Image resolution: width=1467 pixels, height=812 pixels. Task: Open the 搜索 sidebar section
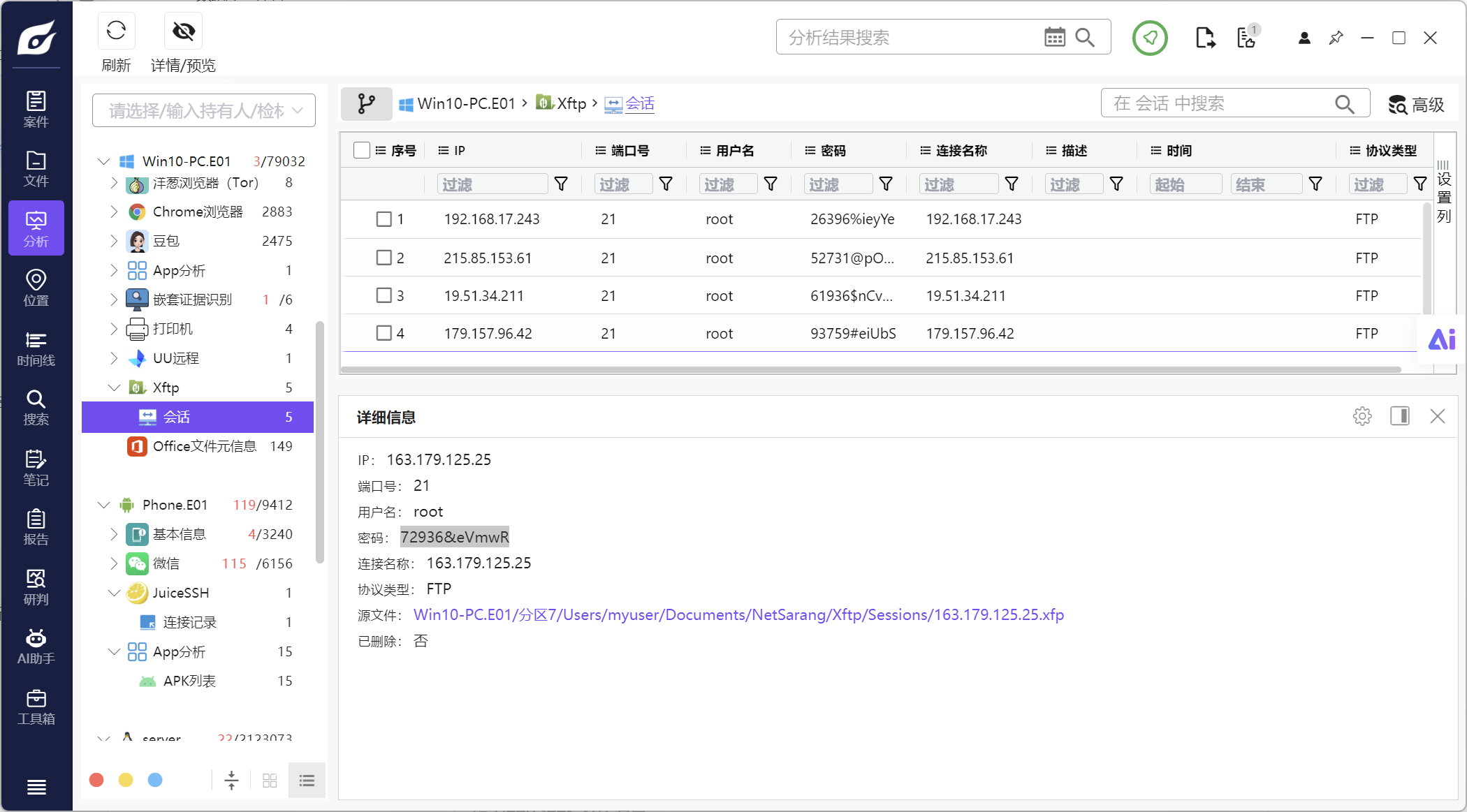pyautogui.click(x=36, y=407)
